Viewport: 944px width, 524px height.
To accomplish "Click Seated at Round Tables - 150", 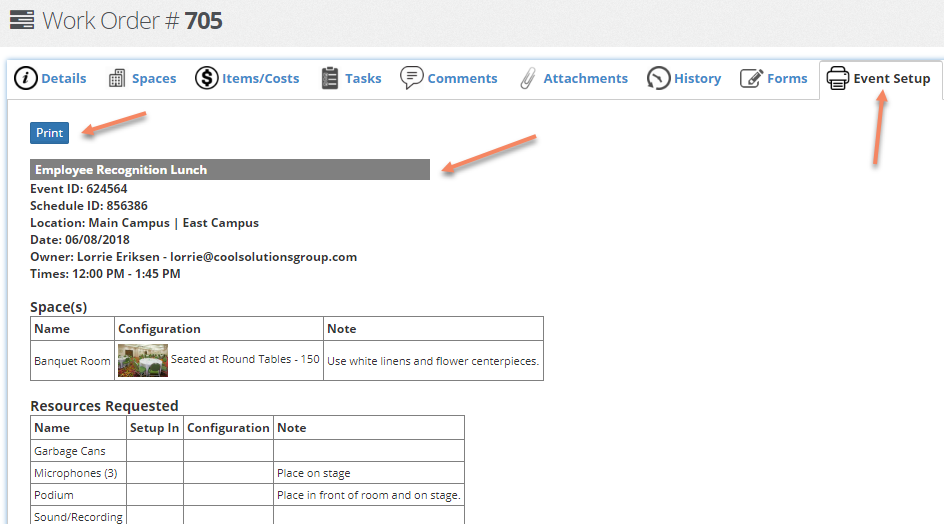I will 245,359.
